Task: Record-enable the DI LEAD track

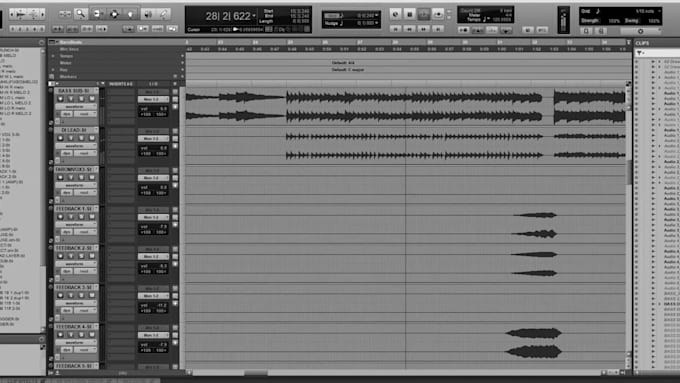Action: 60,138
